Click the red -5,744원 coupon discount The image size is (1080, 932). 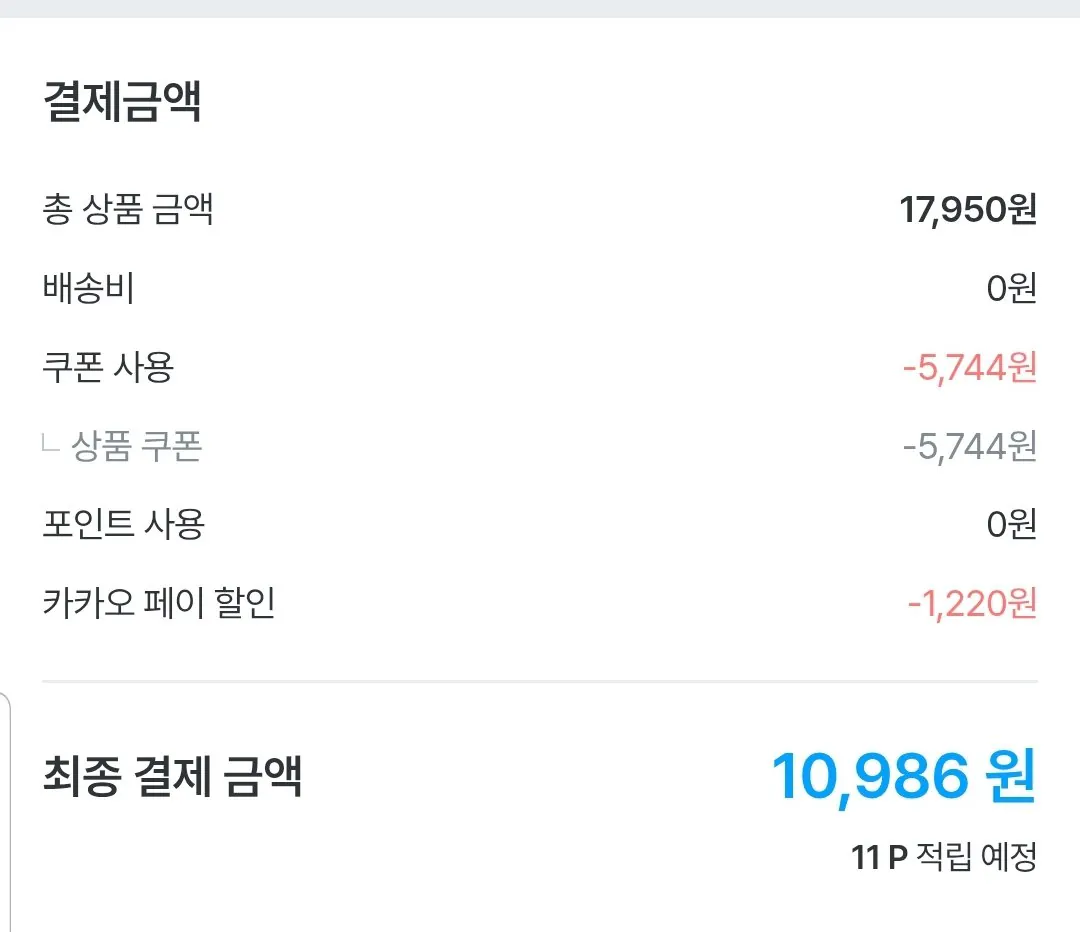tap(969, 368)
